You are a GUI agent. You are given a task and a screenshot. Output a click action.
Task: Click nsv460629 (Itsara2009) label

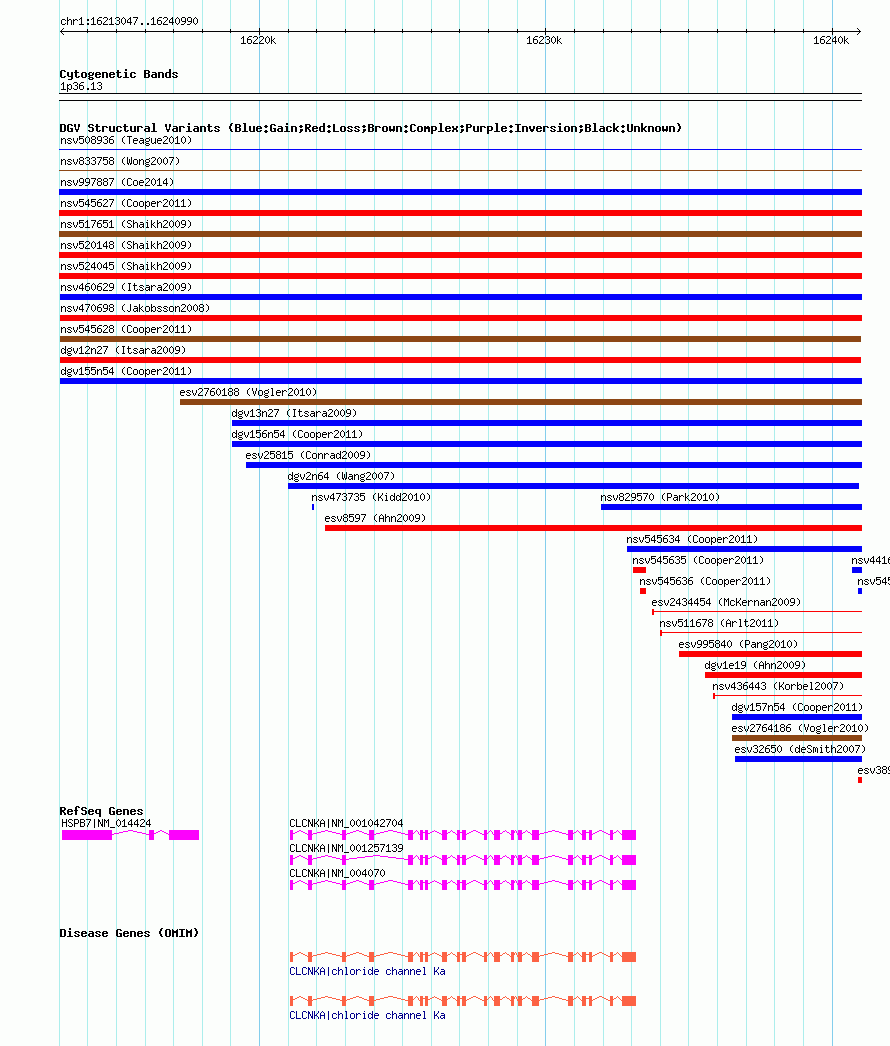[x=126, y=288]
